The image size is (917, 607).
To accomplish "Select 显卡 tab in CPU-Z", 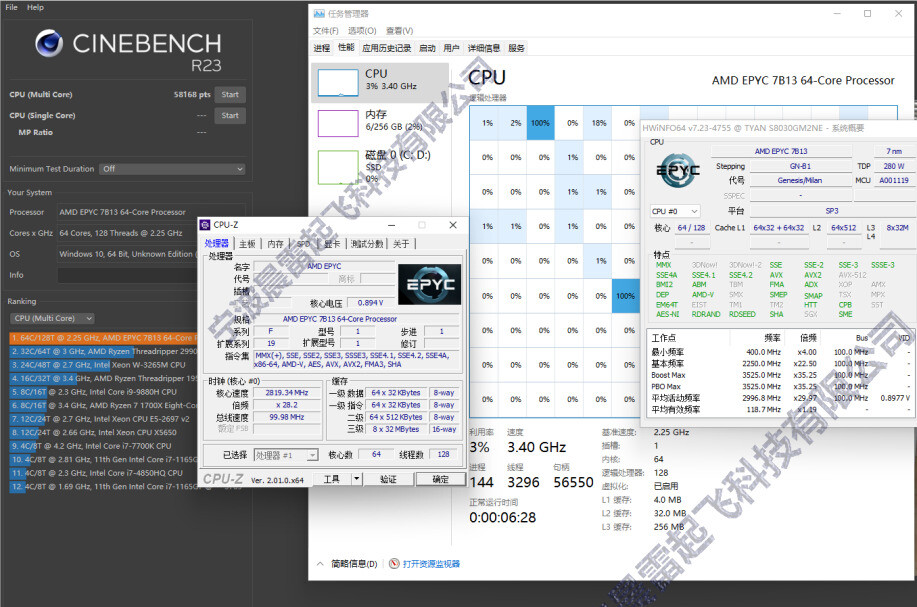I will [x=332, y=244].
